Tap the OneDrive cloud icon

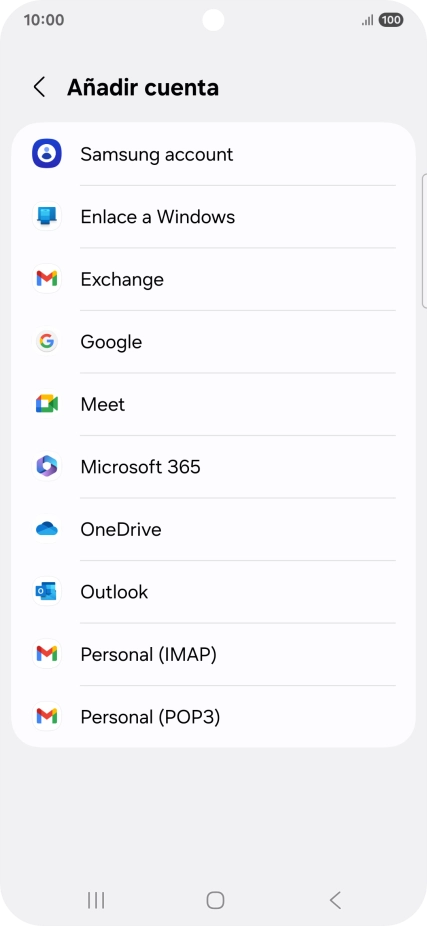coord(47,529)
